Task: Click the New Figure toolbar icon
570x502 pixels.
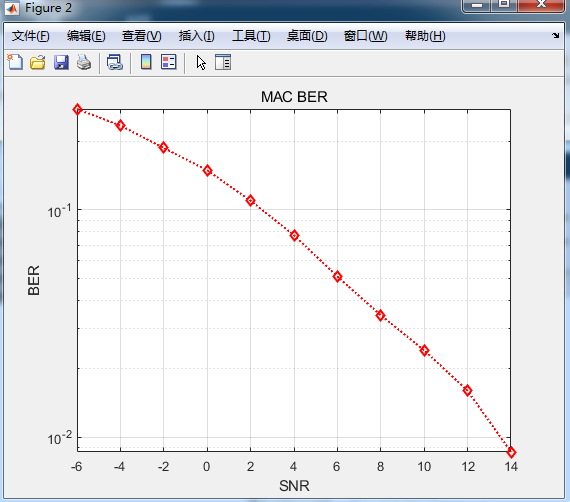Action: click(15, 62)
